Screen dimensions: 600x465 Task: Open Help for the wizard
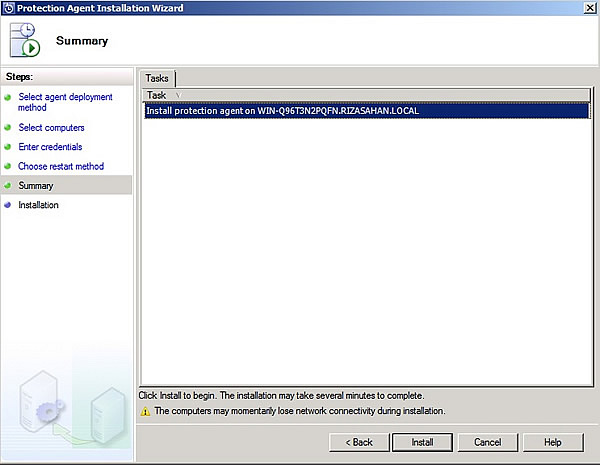coord(552,442)
